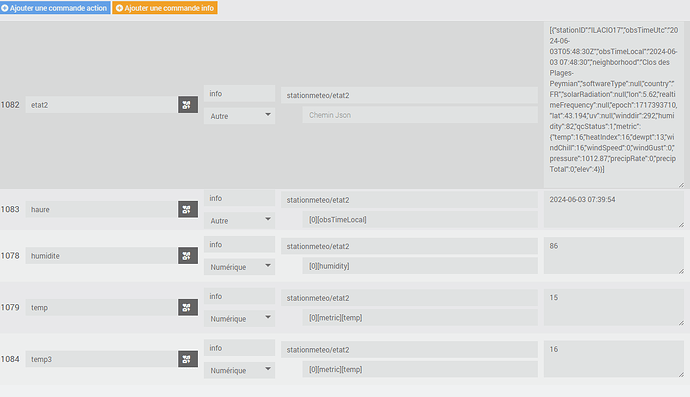
Task: Edit the etat2 name field
Action: click(x=102, y=105)
